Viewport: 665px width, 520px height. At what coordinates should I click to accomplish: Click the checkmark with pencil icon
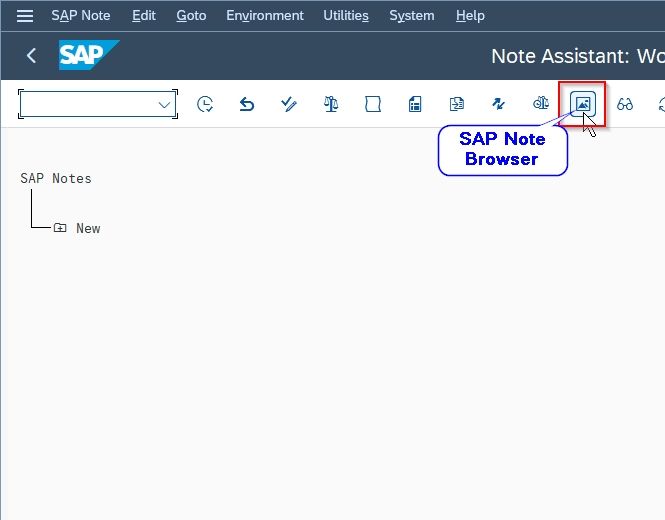[x=288, y=104]
